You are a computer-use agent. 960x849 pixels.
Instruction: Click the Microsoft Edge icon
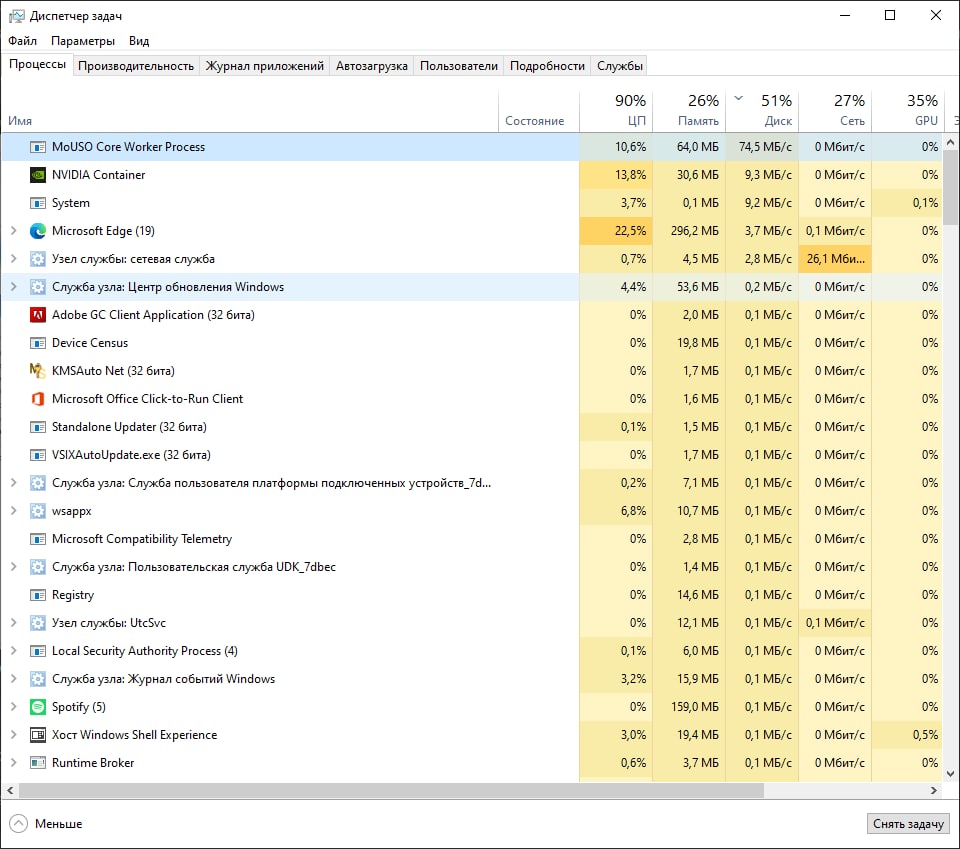tap(38, 231)
